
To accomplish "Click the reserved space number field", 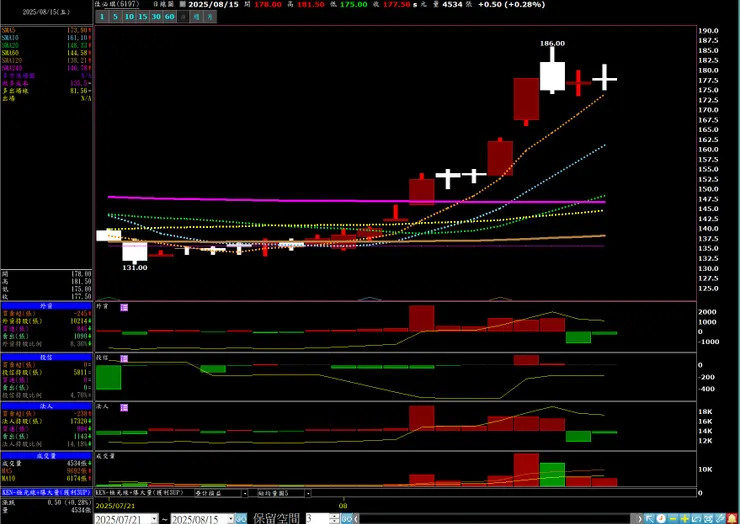I will [317, 519].
